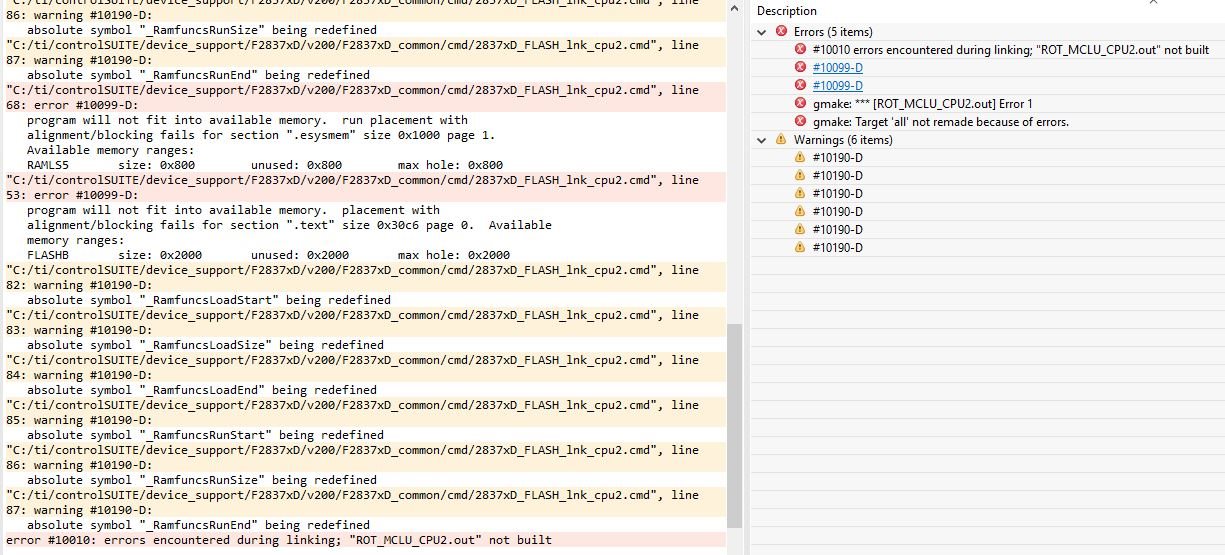Image resolution: width=1225 pixels, height=555 pixels.
Task: Click the red error icon beside Errors group
Action: (x=781, y=32)
